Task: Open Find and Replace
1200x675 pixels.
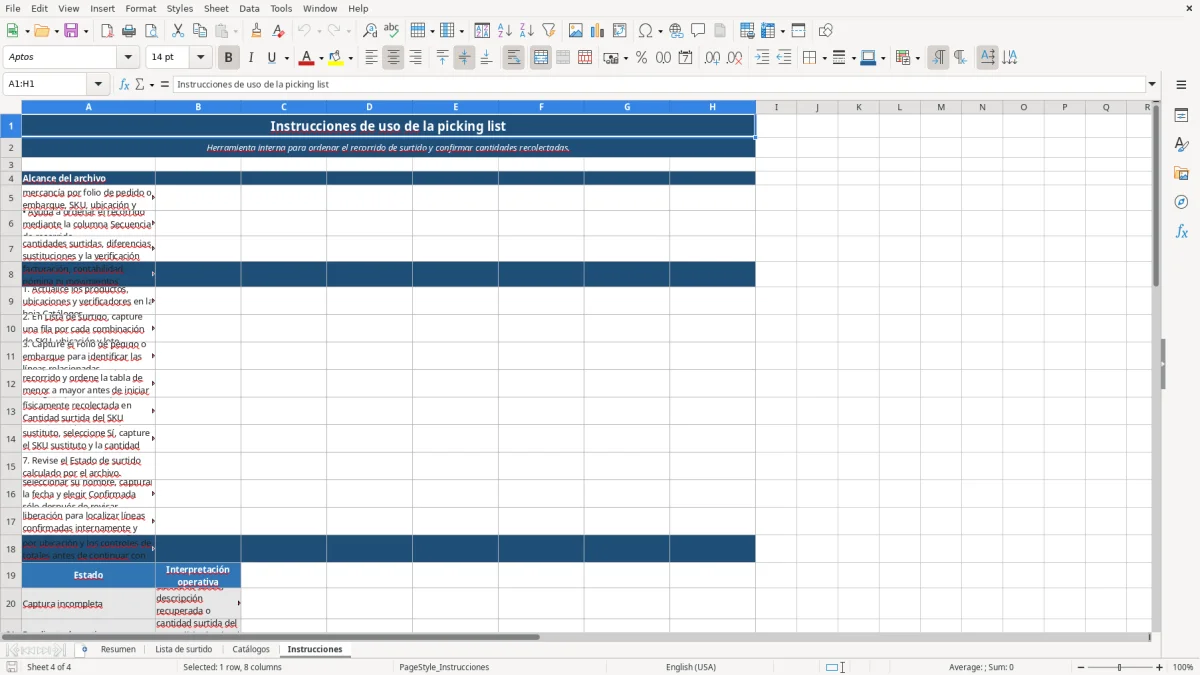Action: pos(370,31)
